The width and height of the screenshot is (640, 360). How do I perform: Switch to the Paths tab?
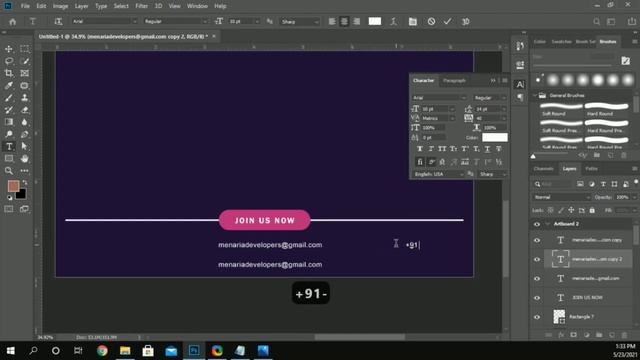click(591, 169)
